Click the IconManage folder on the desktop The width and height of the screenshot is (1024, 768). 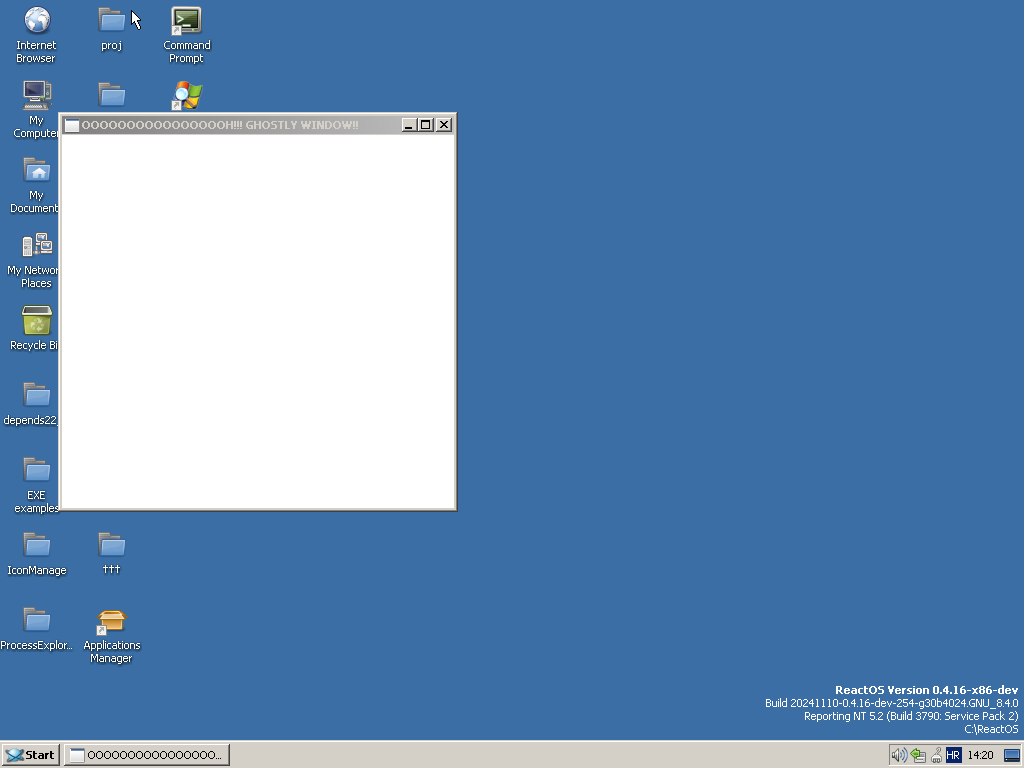[x=37, y=546]
